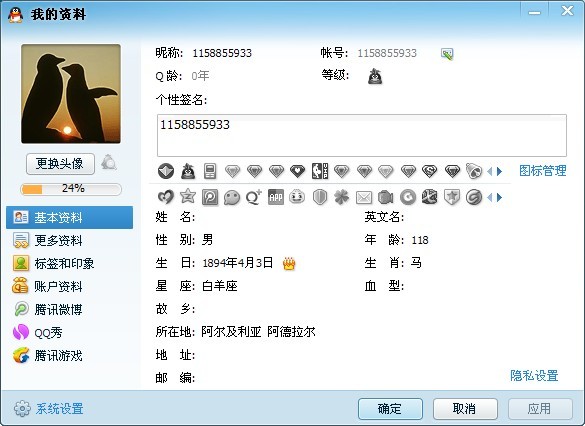Click the bell icon in badge row
The height and width of the screenshot is (426, 585).
point(474,171)
